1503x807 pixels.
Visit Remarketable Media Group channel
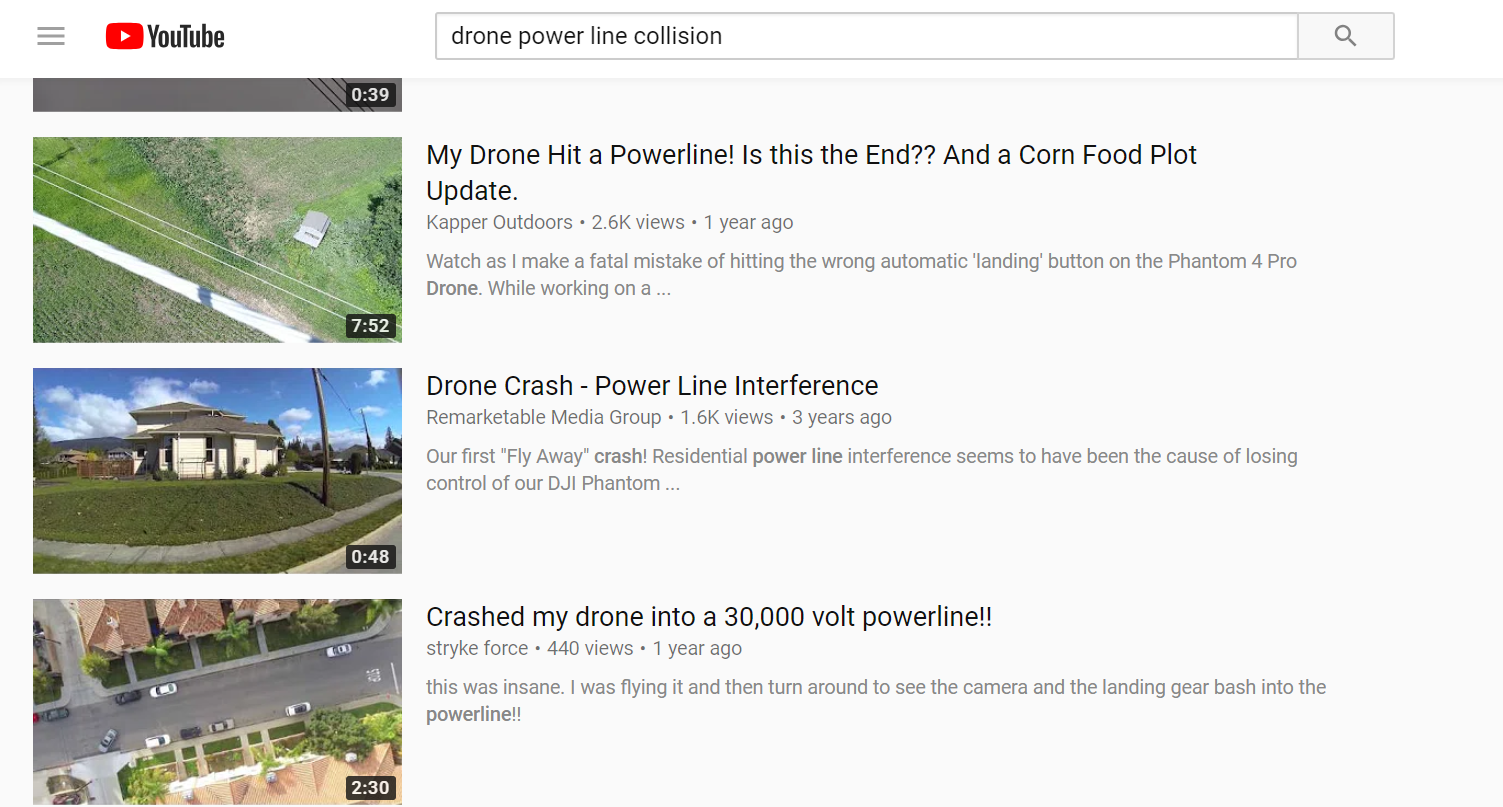click(x=543, y=417)
